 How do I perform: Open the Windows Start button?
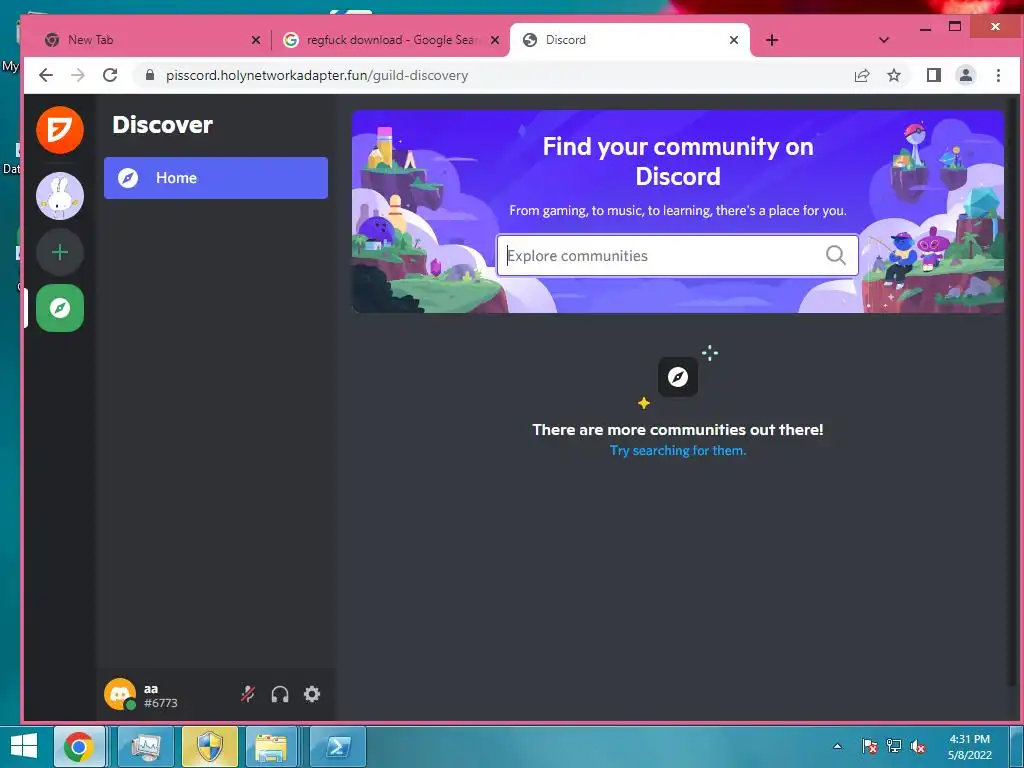pos(24,746)
